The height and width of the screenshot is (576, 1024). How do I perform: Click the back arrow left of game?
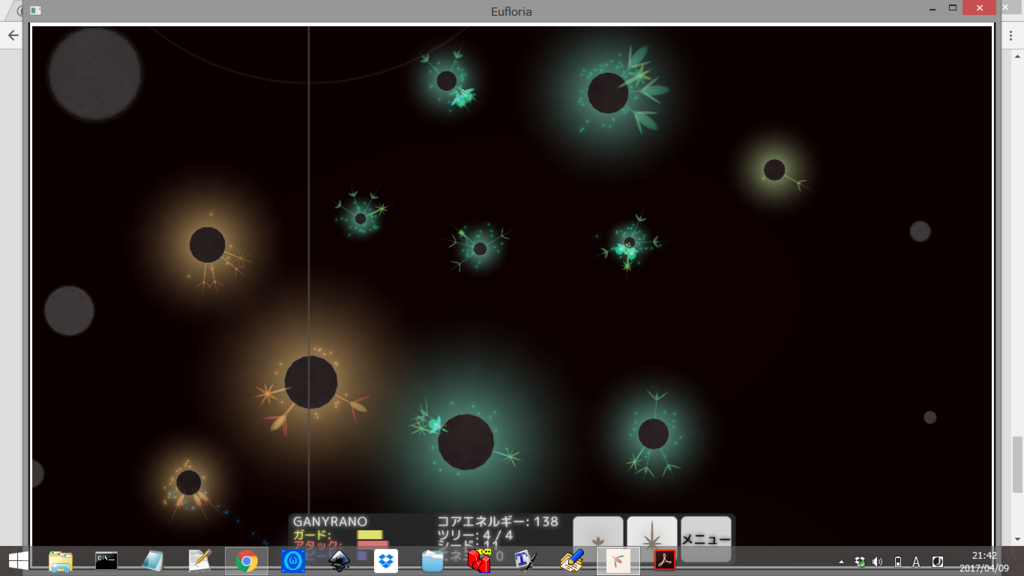13,35
